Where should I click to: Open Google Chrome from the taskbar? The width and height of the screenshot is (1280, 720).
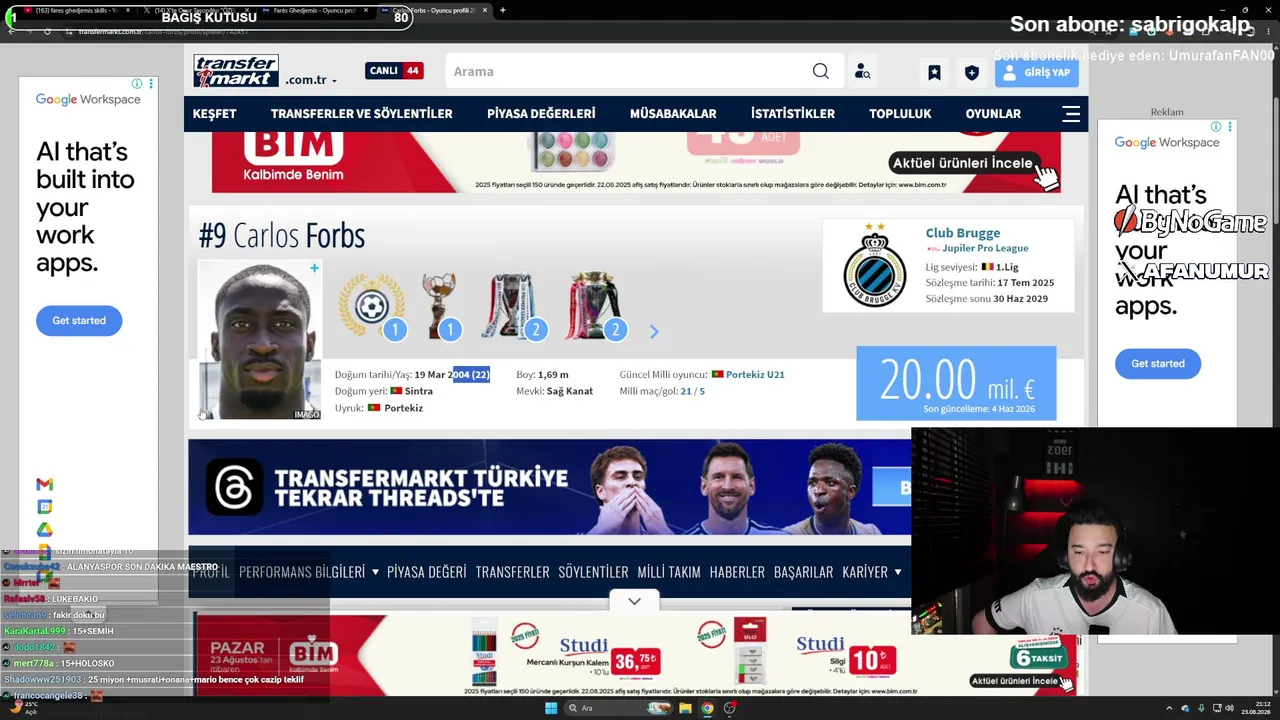point(707,708)
